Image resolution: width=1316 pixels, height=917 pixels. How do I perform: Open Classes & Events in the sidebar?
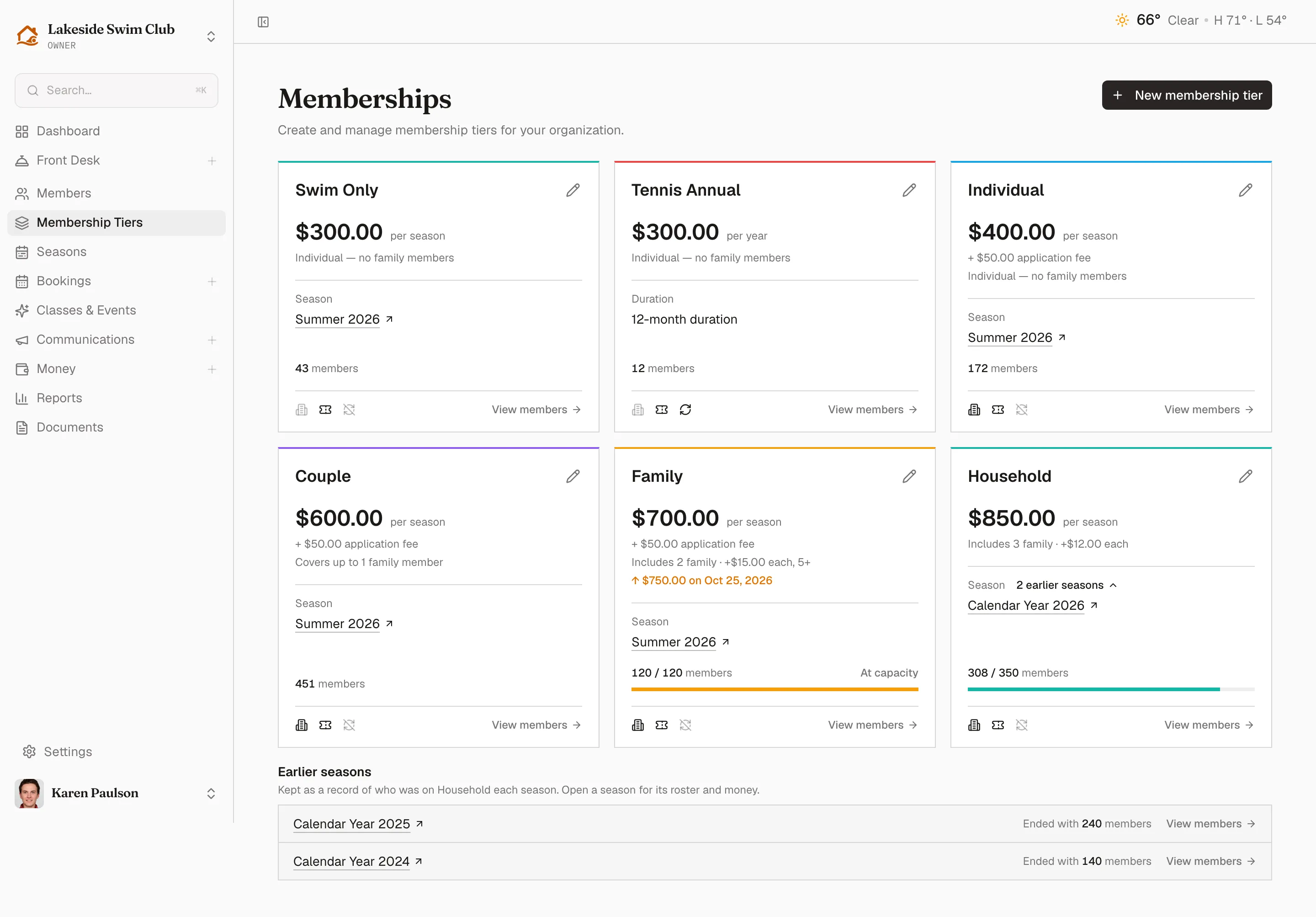117,310
